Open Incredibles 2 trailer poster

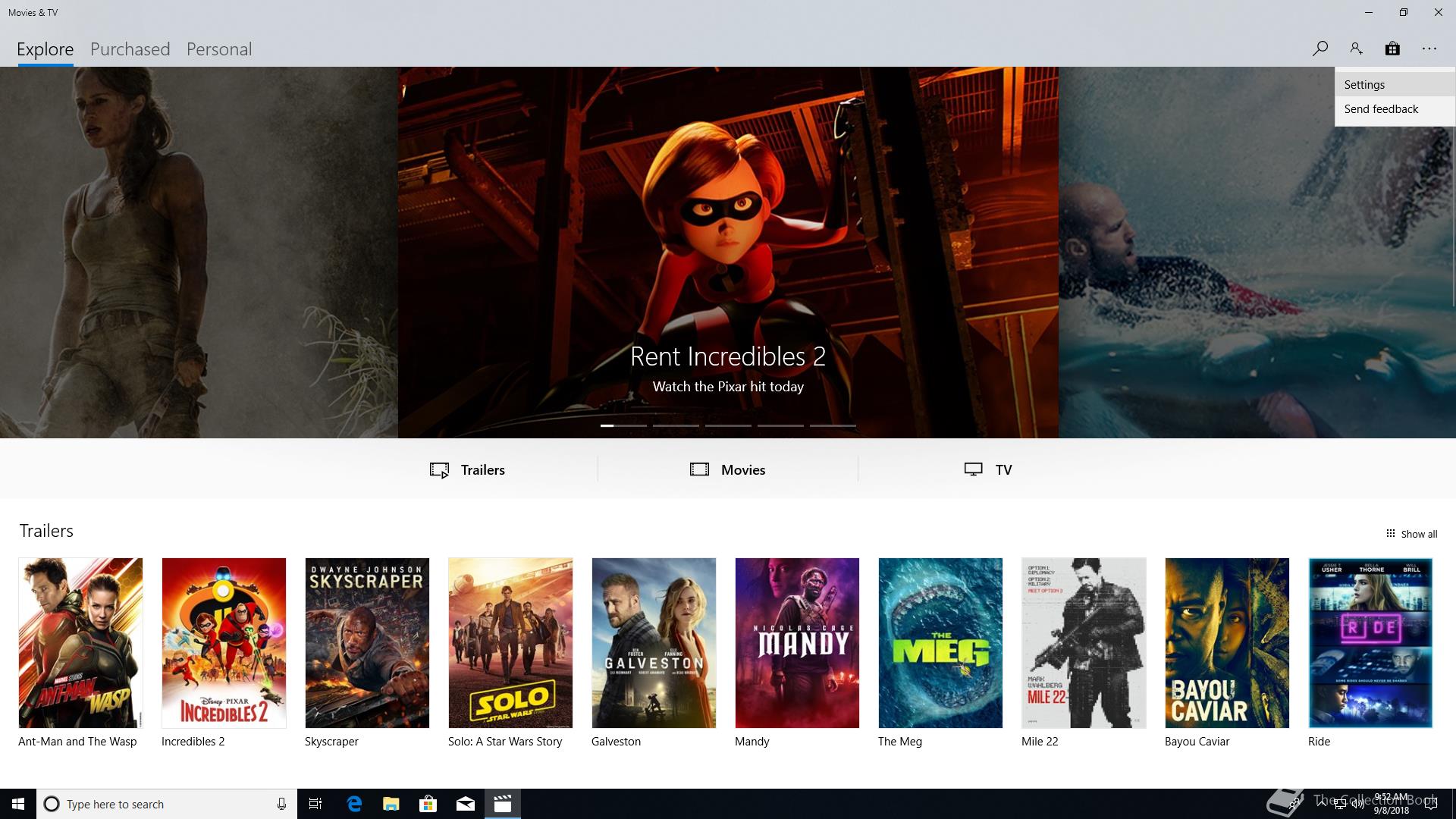(x=224, y=643)
